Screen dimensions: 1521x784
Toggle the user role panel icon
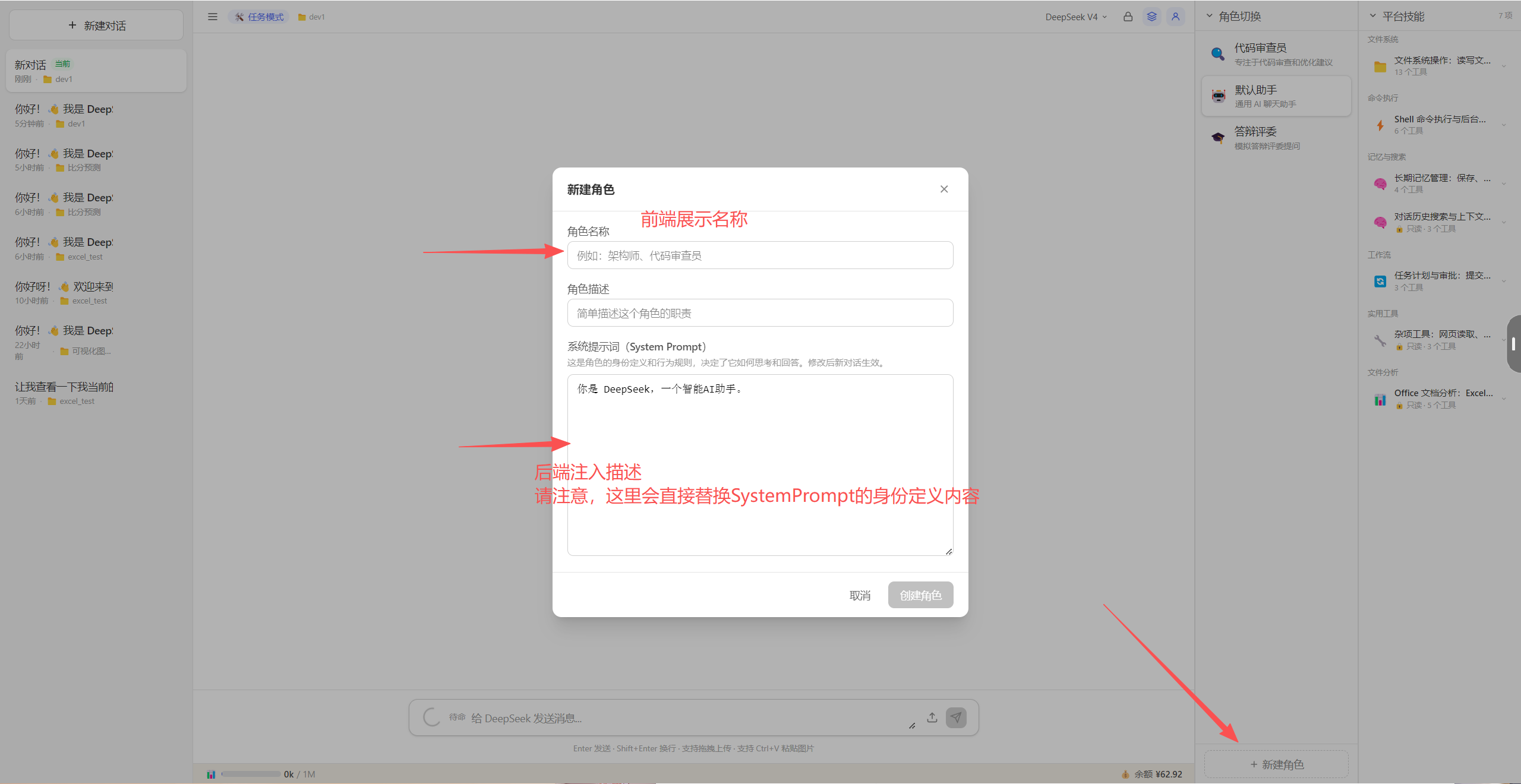(x=1175, y=17)
